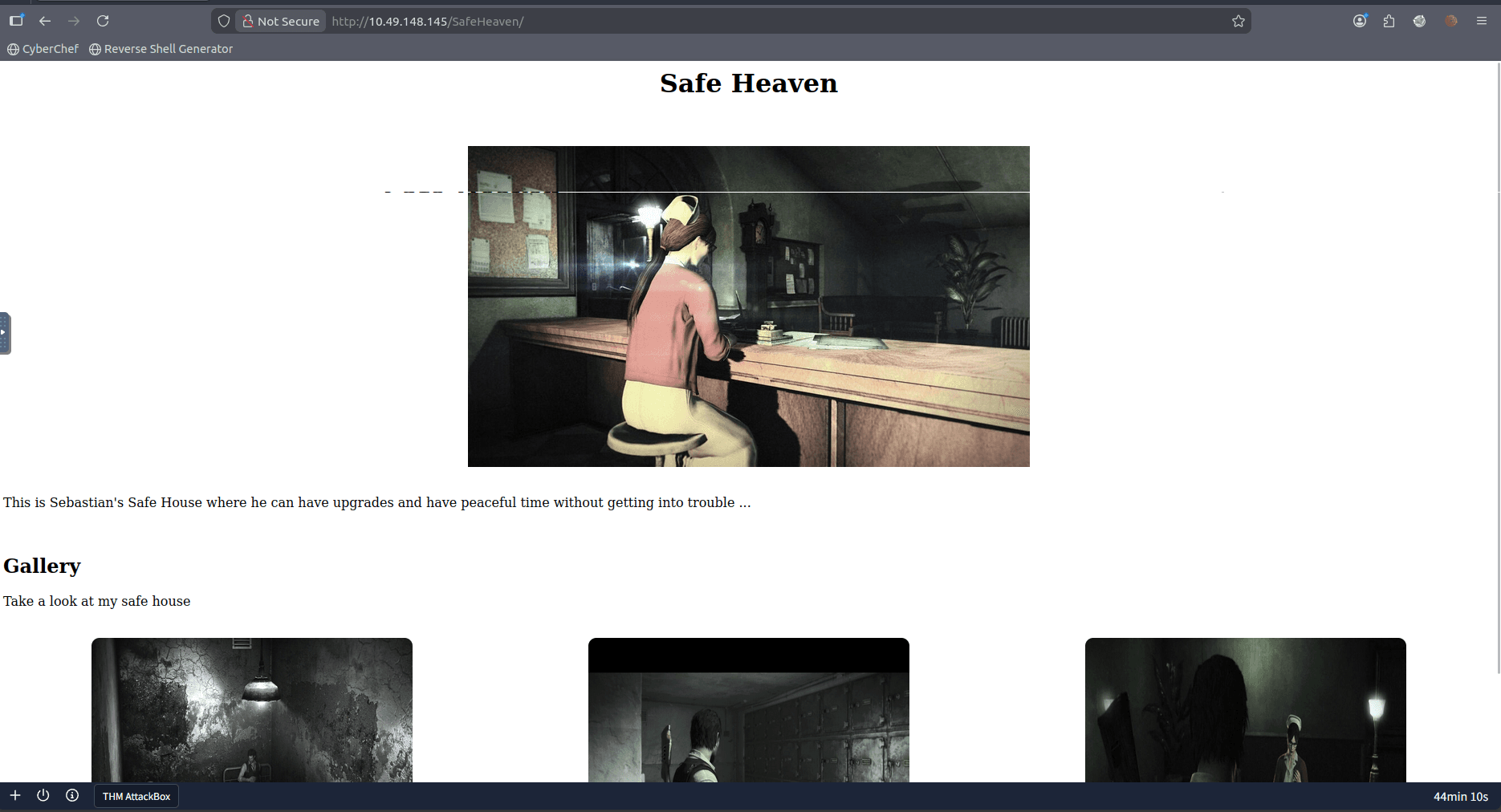Click the brown cookie extension icon
This screenshot has height=812, width=1501.
[1451, 21]
